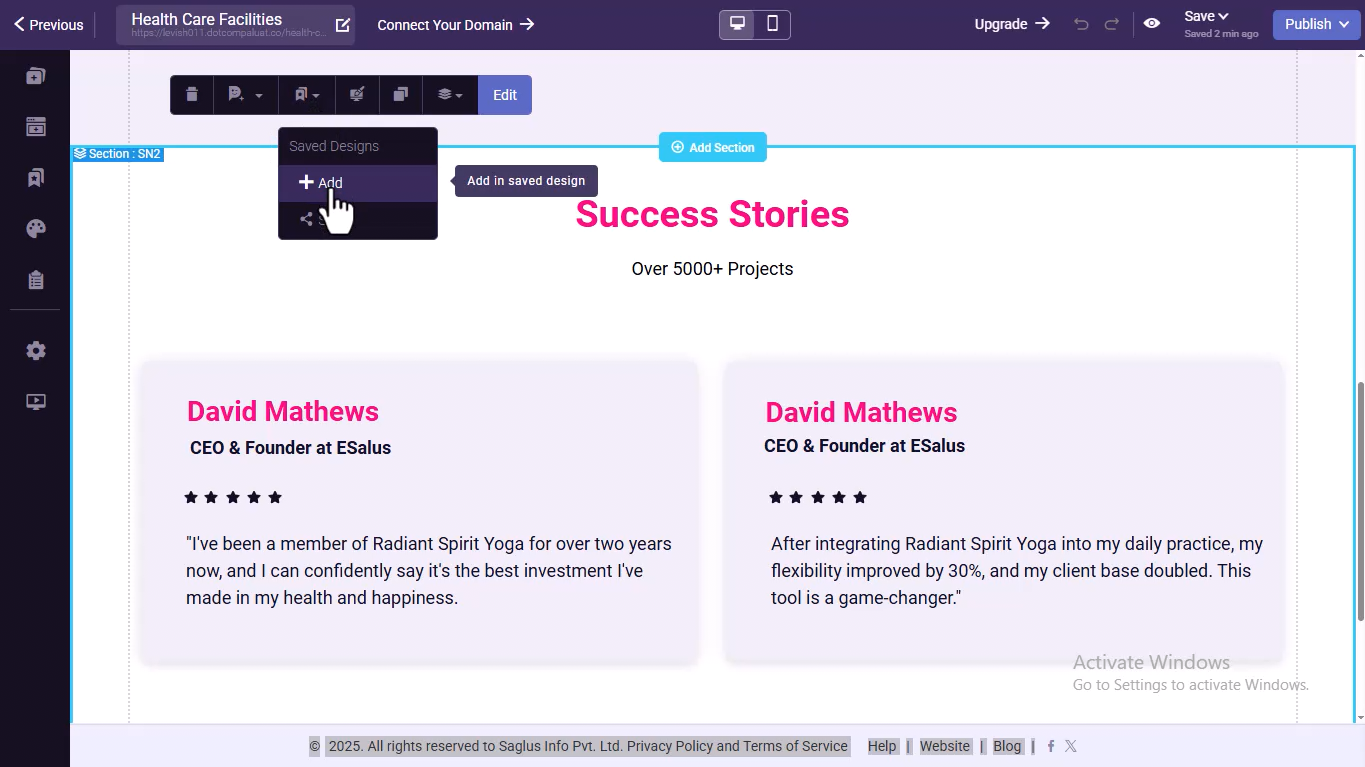Expand the layers dropdown in the section toolbar
Image resolution: width=1365 pixels, height=767 pixels.
[x=449, y=95]
